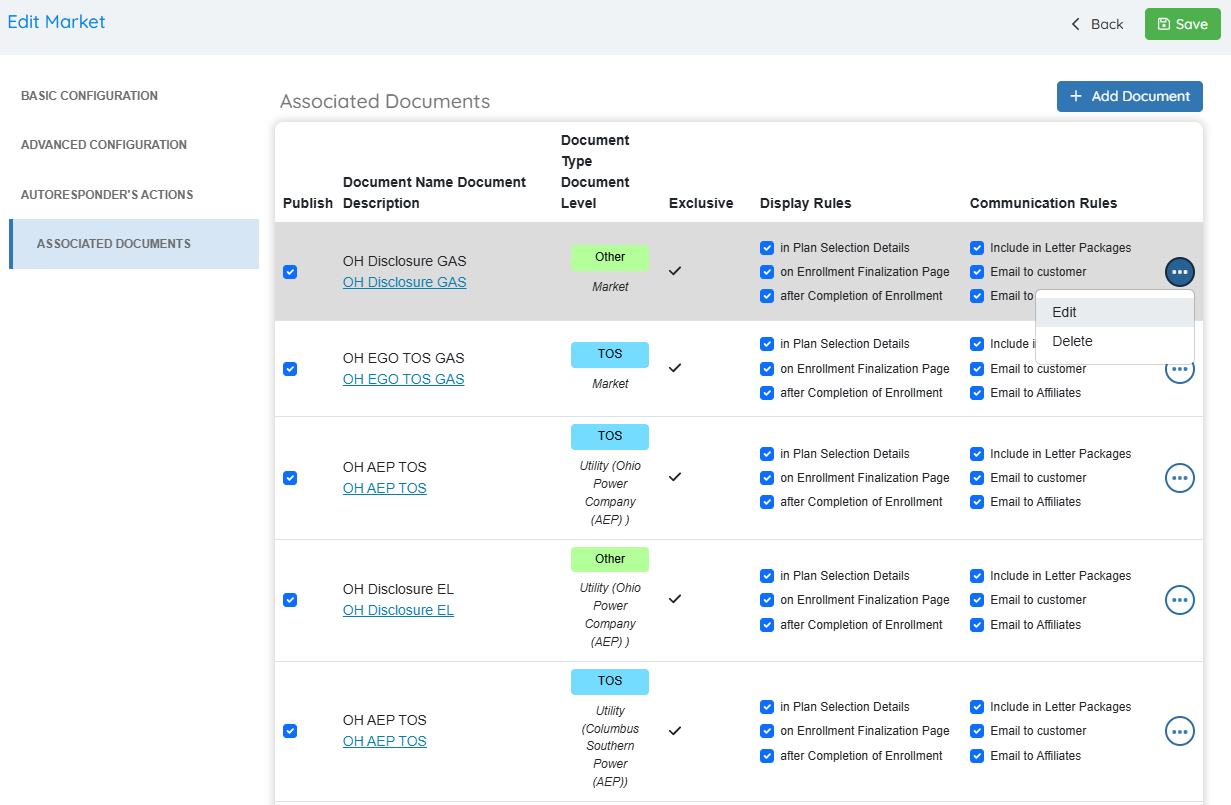Toggle 'Email to customer' for Columbus Southern OH AEP TOS
The image size is (1231, 805).
coord(977,731)
